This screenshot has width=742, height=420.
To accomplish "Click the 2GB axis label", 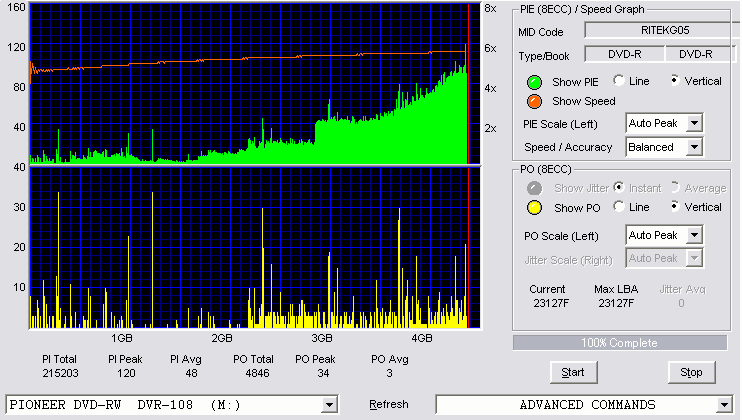I will [221, 338].
